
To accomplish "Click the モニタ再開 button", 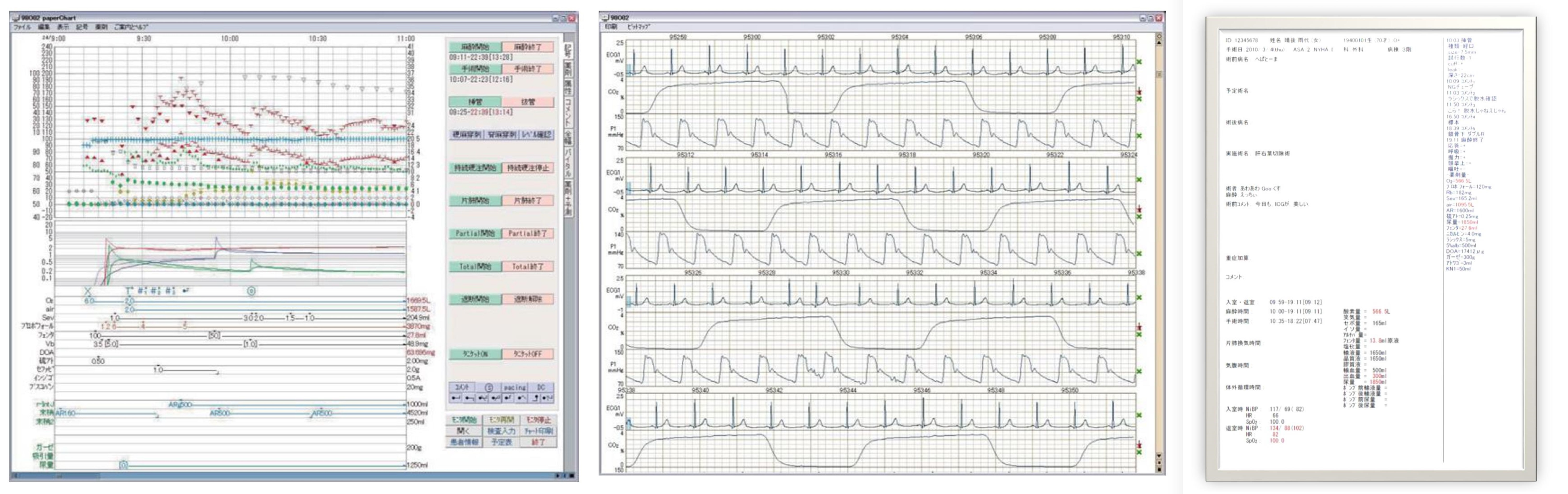I will (x=502, y=420).
